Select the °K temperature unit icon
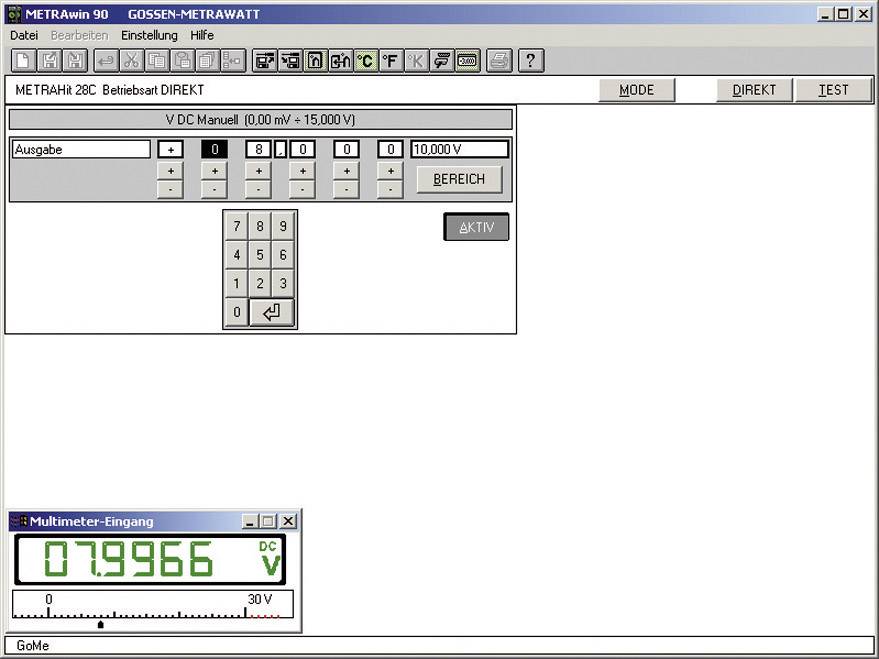879x659 pixels. 416,60
